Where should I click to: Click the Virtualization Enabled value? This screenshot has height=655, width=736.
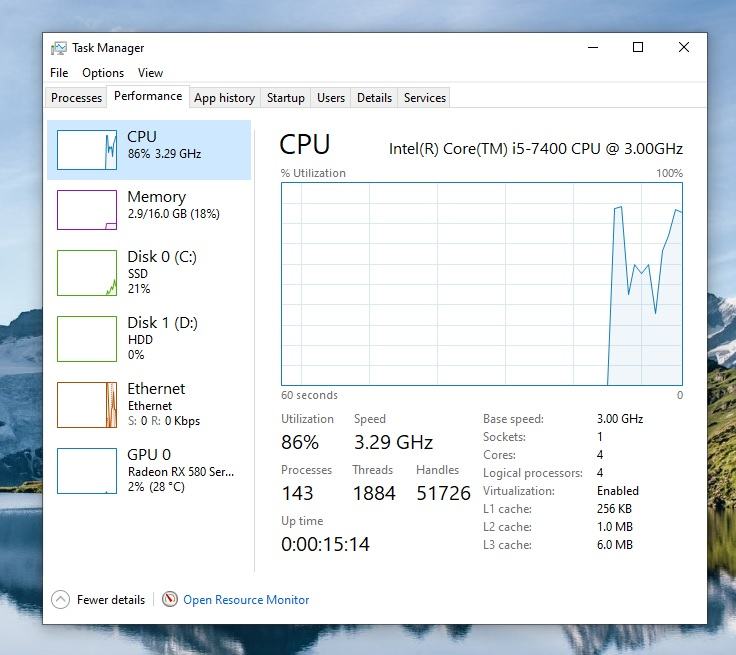tap(618, 491)
